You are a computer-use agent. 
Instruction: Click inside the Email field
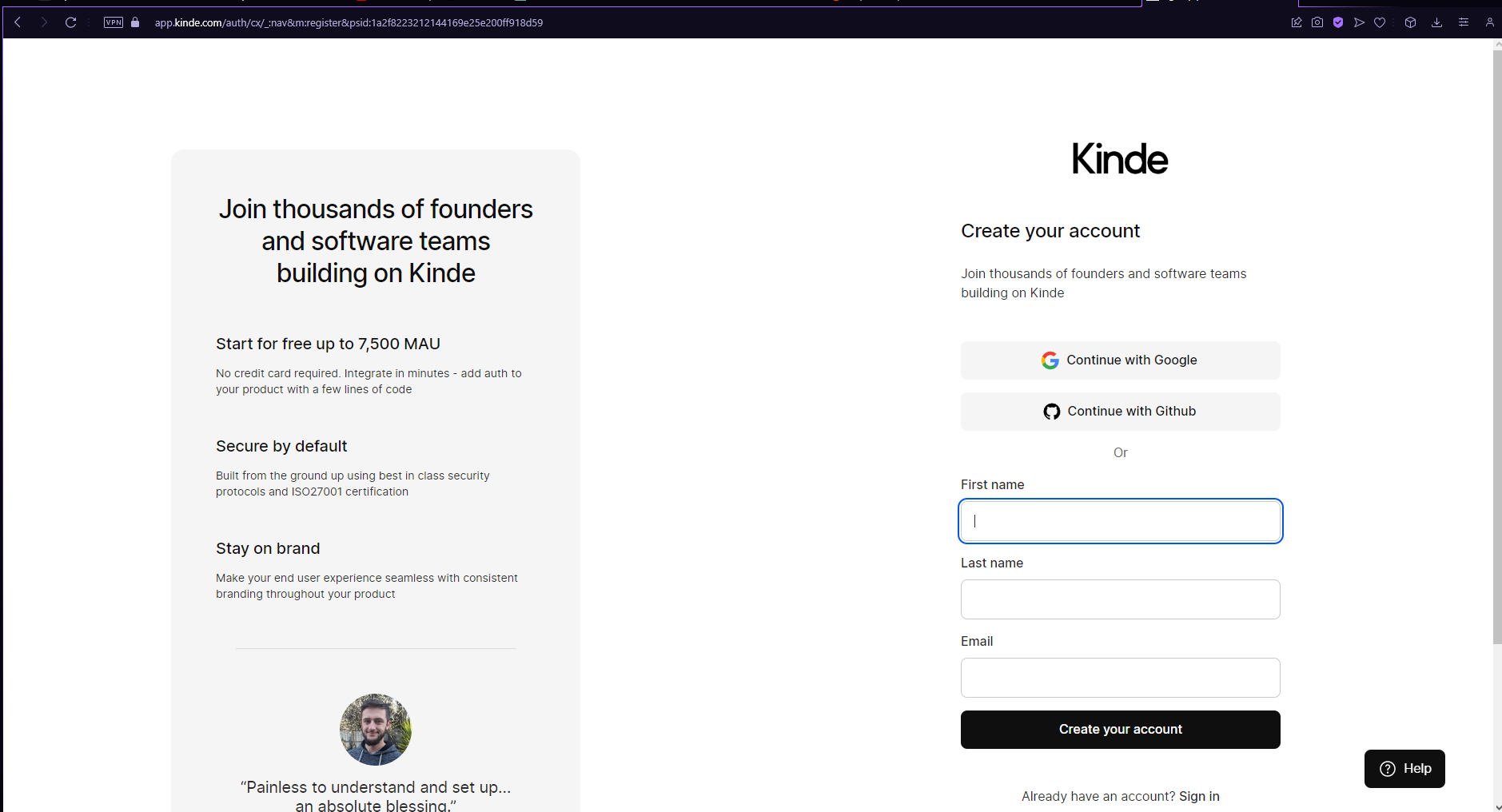(x=1120, y=677)
